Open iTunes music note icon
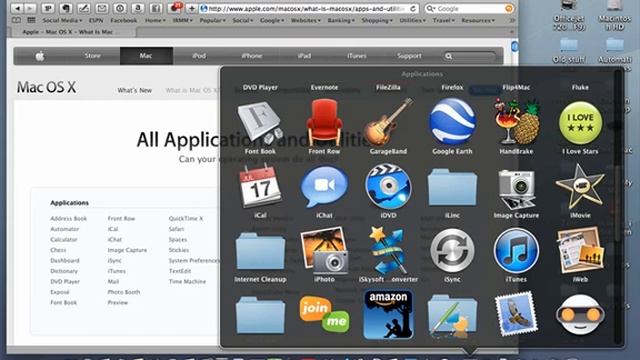The height and width of the screenshot is (360, 640). 516,251
